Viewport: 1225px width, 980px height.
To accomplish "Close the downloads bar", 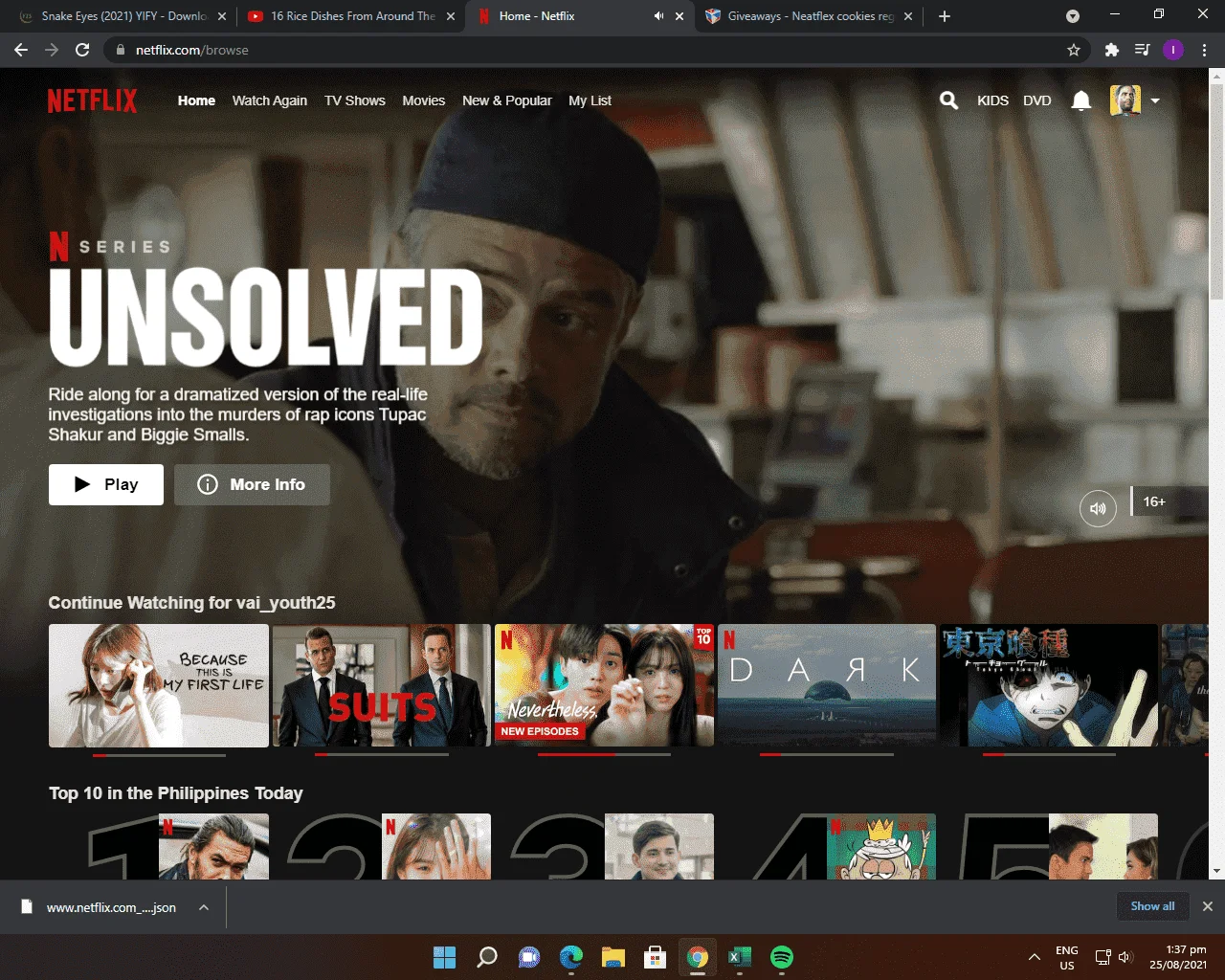I will point(1208,906).
